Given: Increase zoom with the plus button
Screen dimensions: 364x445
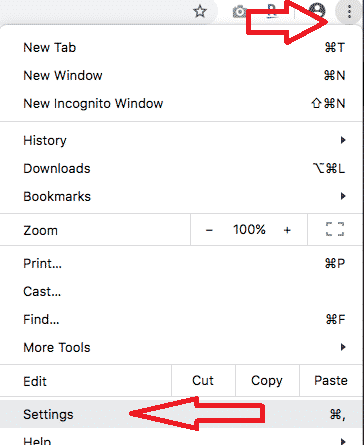Looking at the screenshot, I should click(x=287, y=230).
